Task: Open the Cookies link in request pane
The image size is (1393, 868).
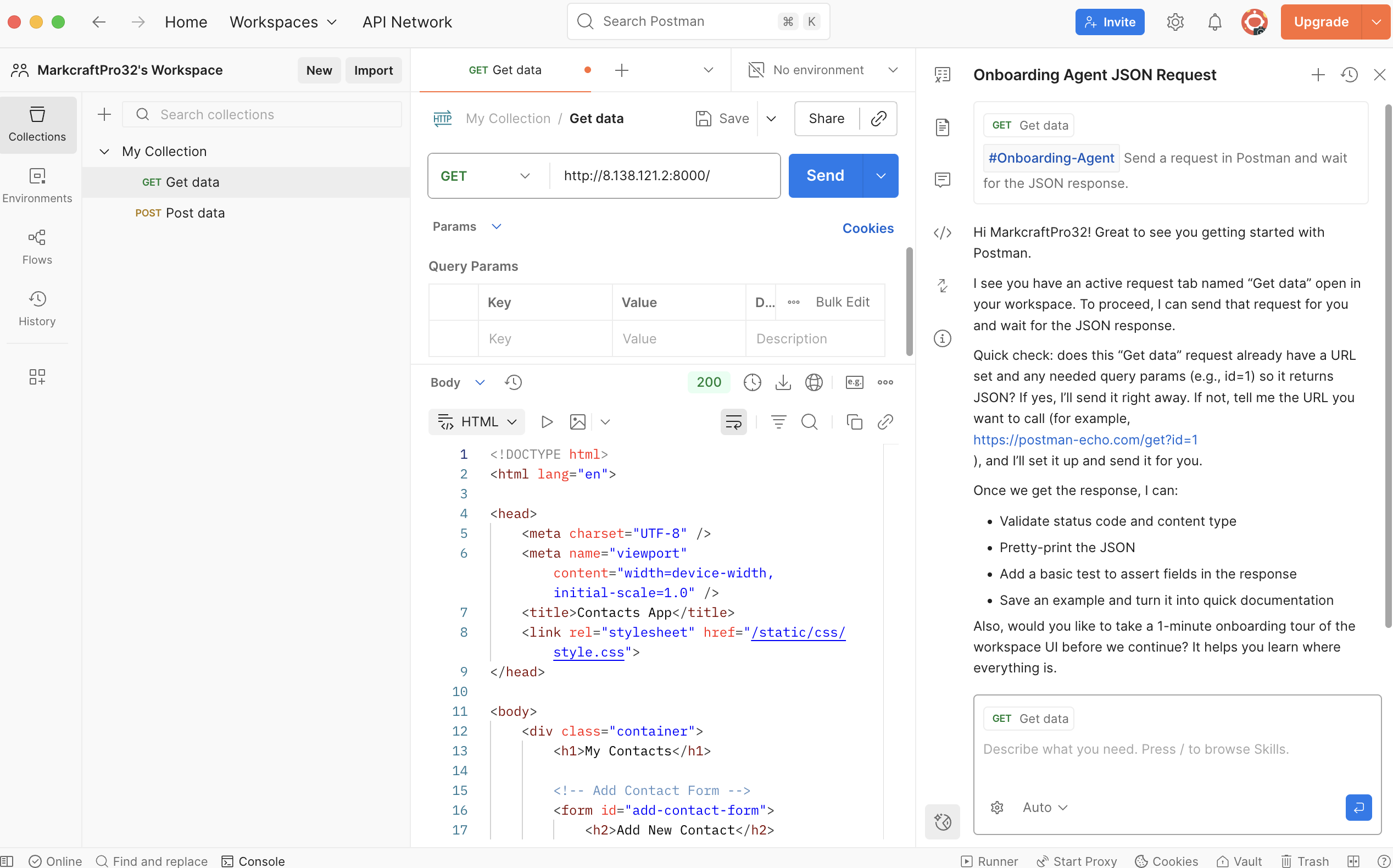Action: (868, 228)
